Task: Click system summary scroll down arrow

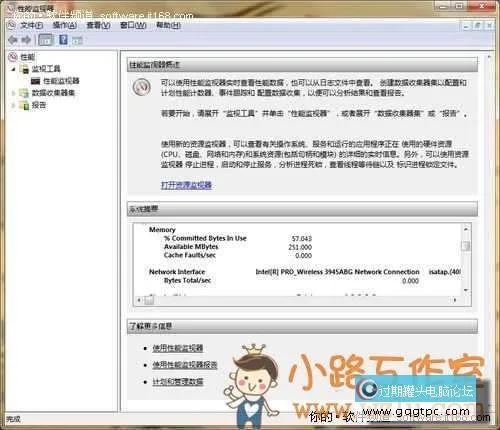Action: [x=466, y=290]
